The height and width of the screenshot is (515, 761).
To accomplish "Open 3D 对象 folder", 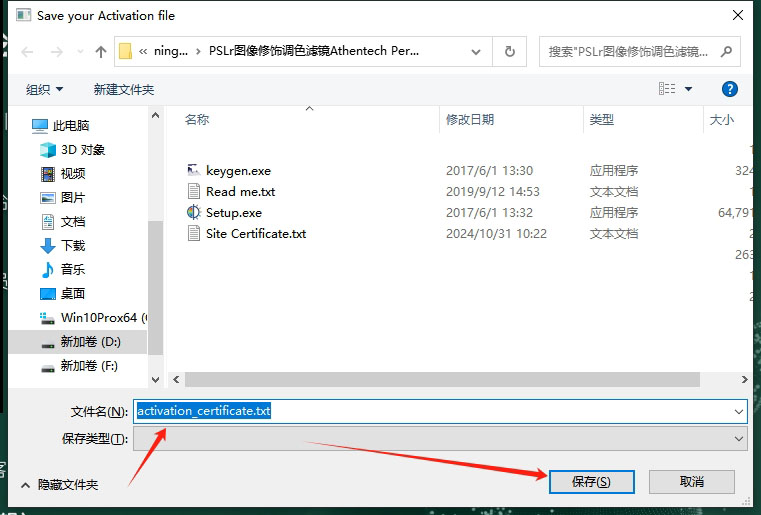I will tap(73, 150).
